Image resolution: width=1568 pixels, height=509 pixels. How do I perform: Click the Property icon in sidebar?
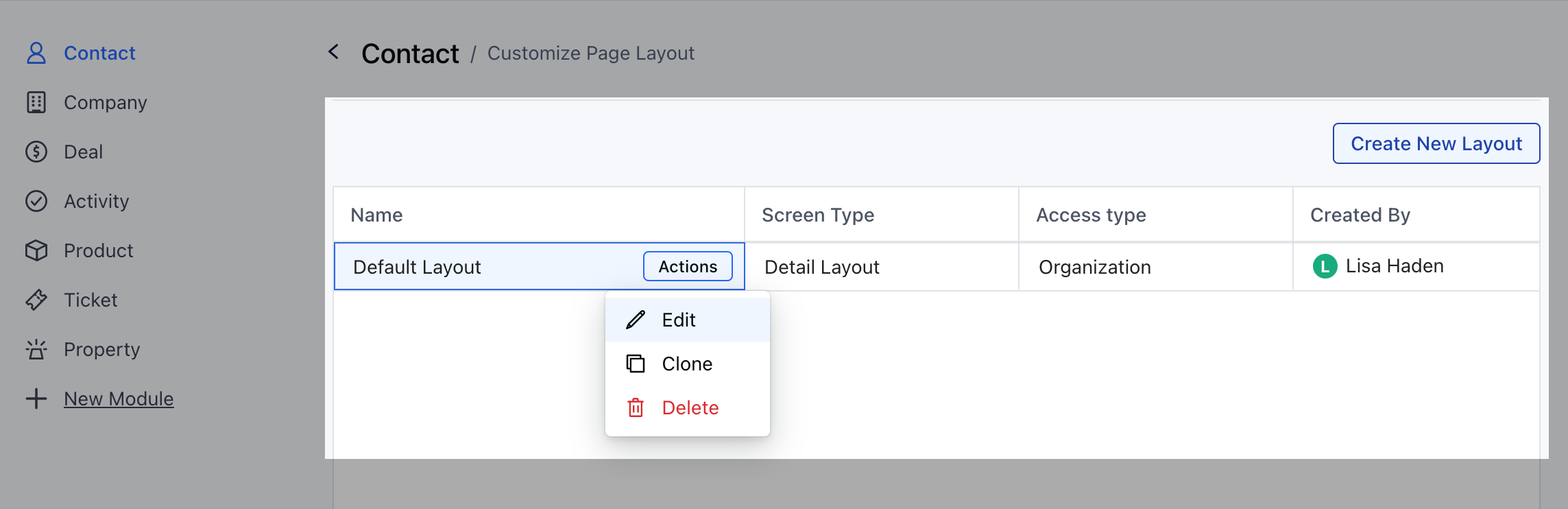point(36,349)
